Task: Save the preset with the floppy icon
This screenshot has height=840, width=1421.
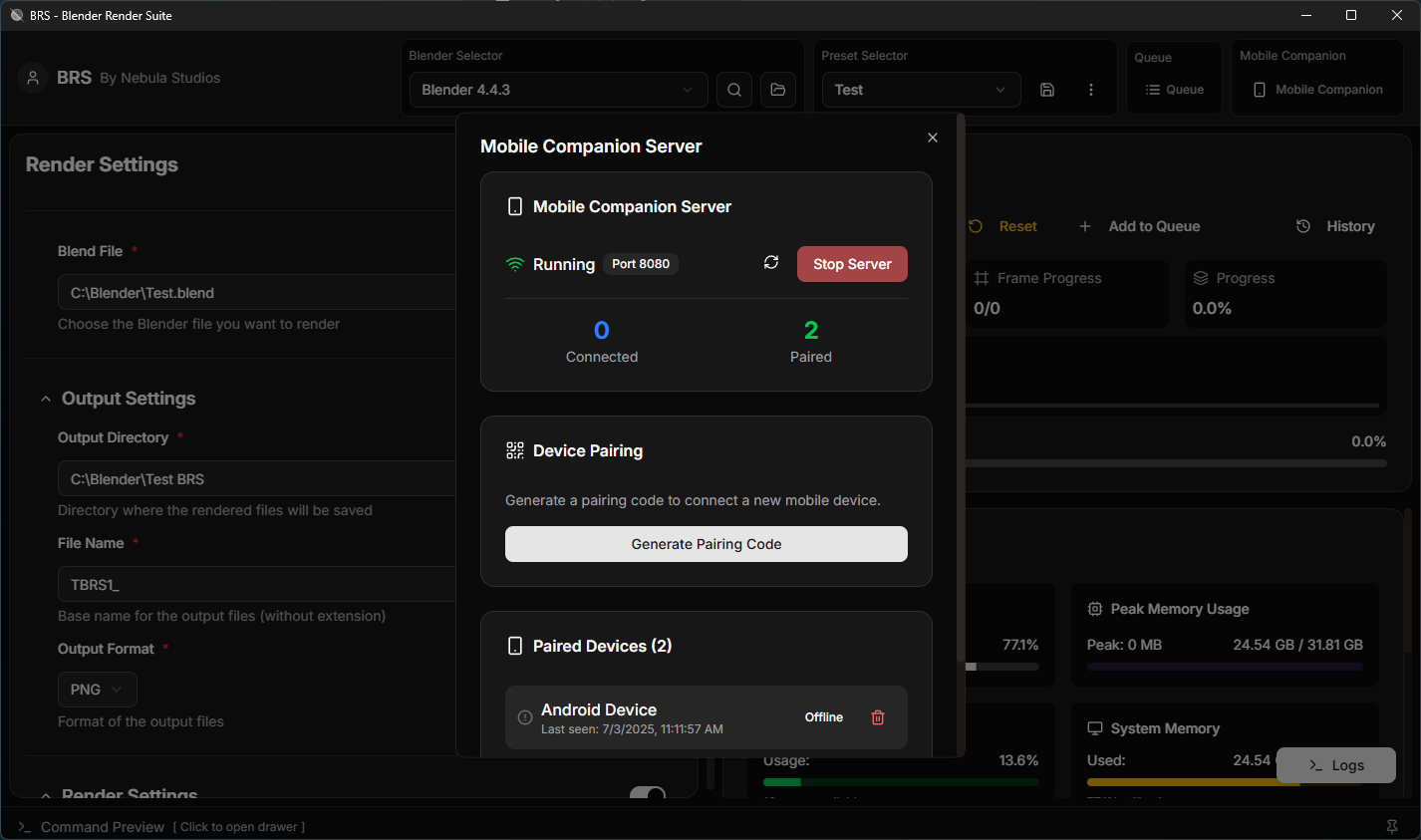Action: (x=1047, y=90)
